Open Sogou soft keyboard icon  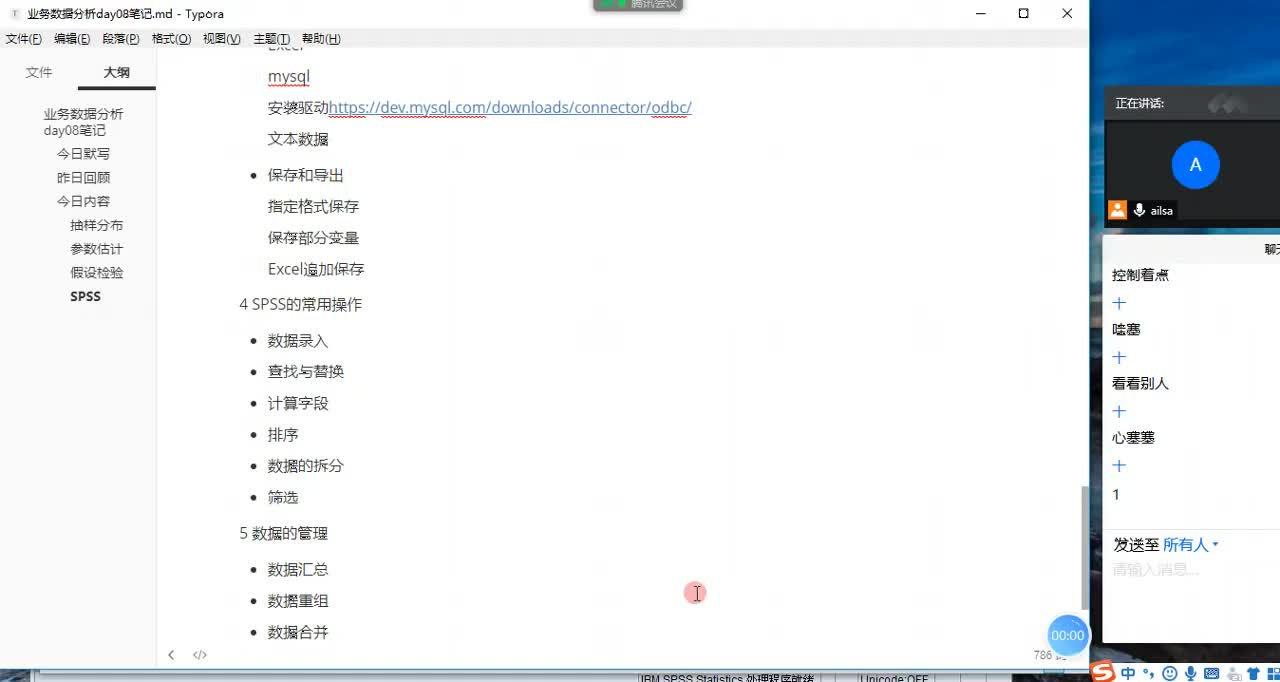click(x=1212, y=674)
